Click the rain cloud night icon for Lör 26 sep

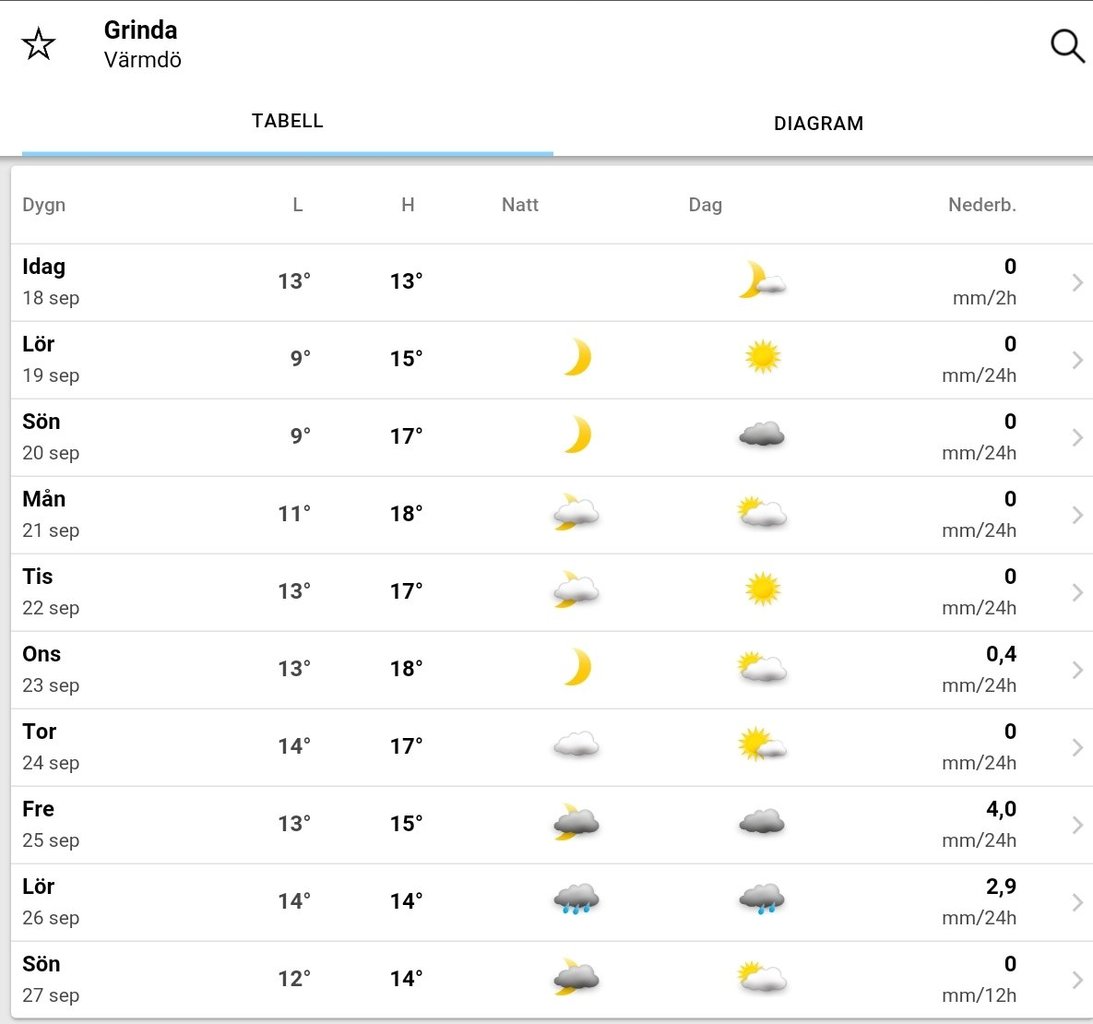coord(577,900)
